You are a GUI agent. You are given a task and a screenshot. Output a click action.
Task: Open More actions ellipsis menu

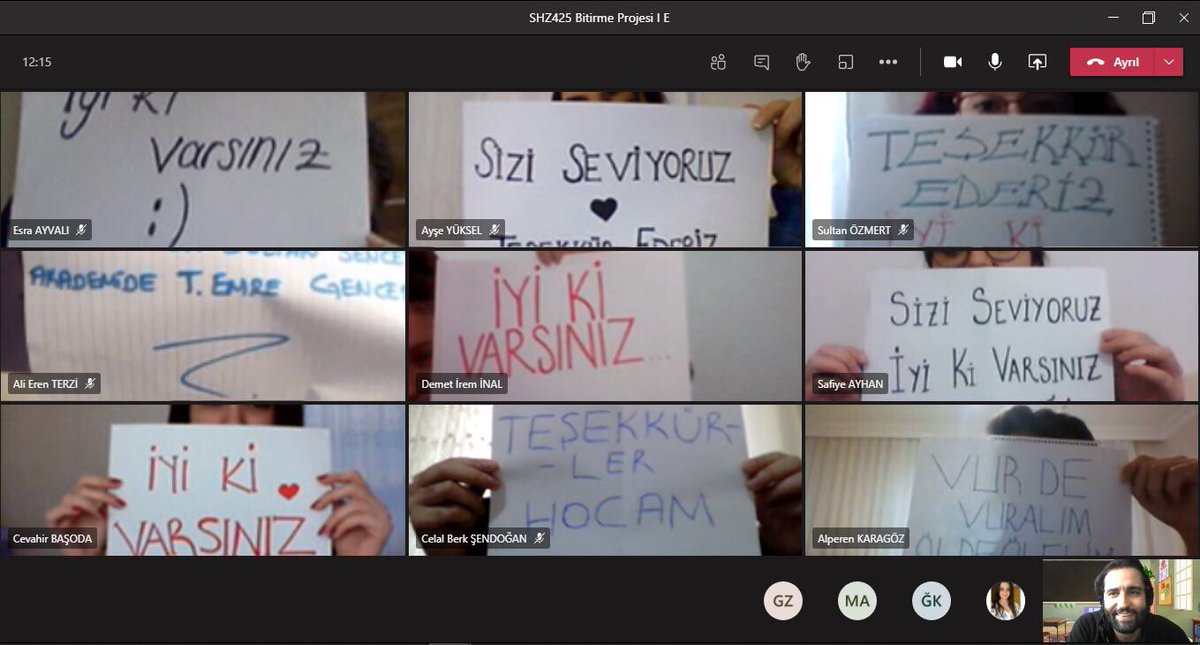click(x=888, y=62)
